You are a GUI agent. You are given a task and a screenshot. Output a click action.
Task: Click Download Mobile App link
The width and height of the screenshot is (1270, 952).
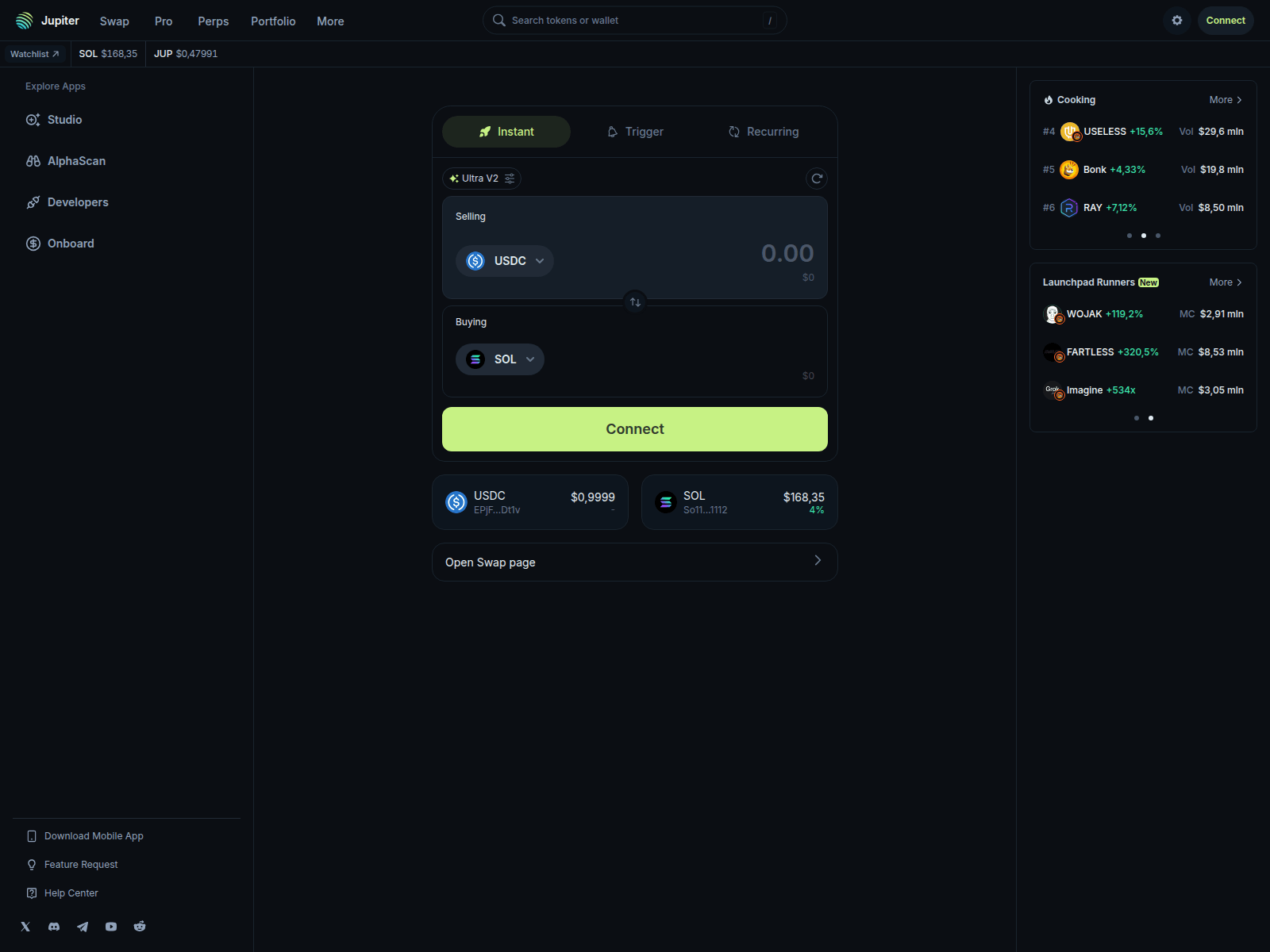(86, 836)
